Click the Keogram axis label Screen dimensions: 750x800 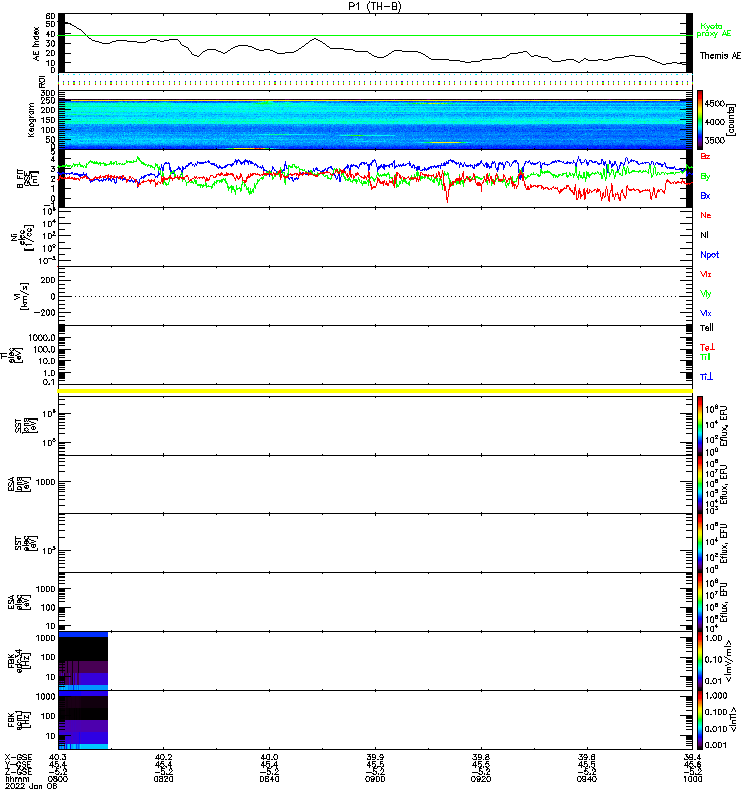(31, 120)
